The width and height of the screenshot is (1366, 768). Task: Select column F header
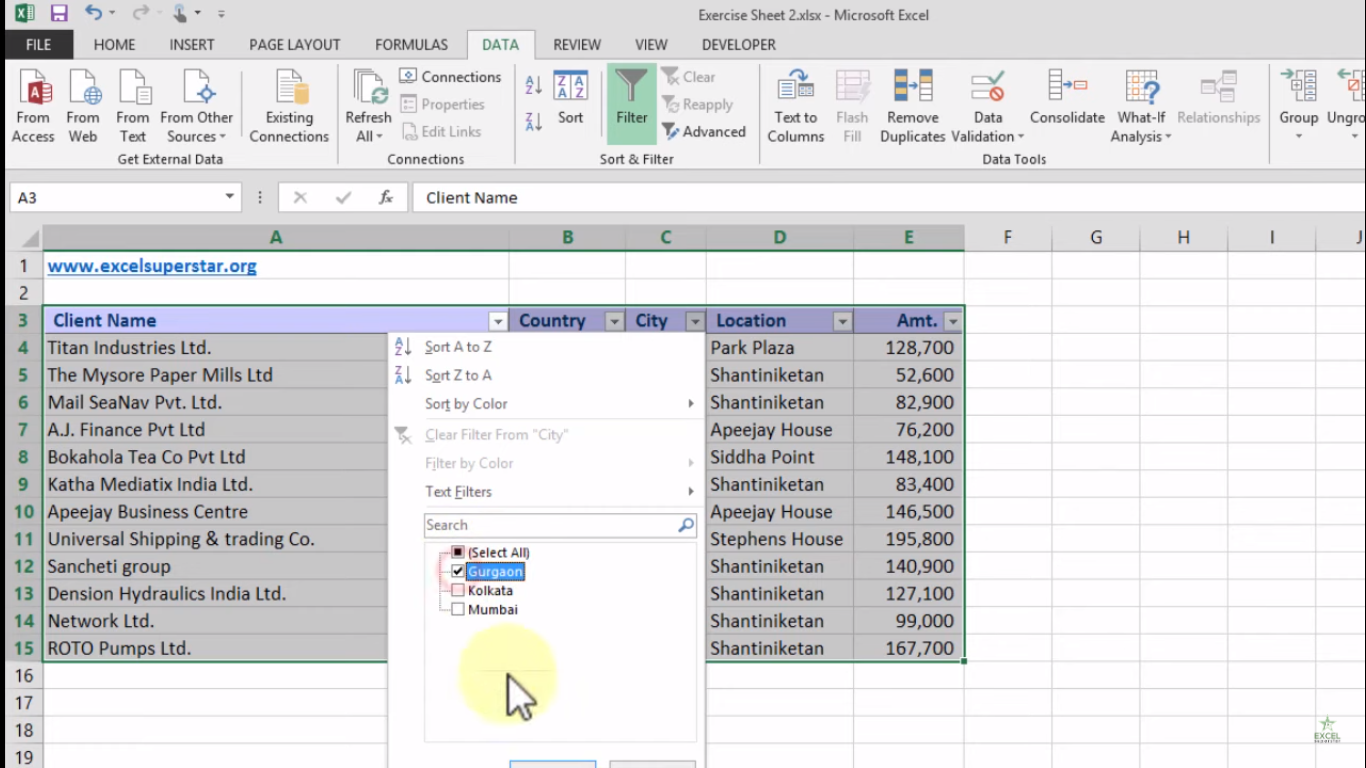tap(1007, 237)
